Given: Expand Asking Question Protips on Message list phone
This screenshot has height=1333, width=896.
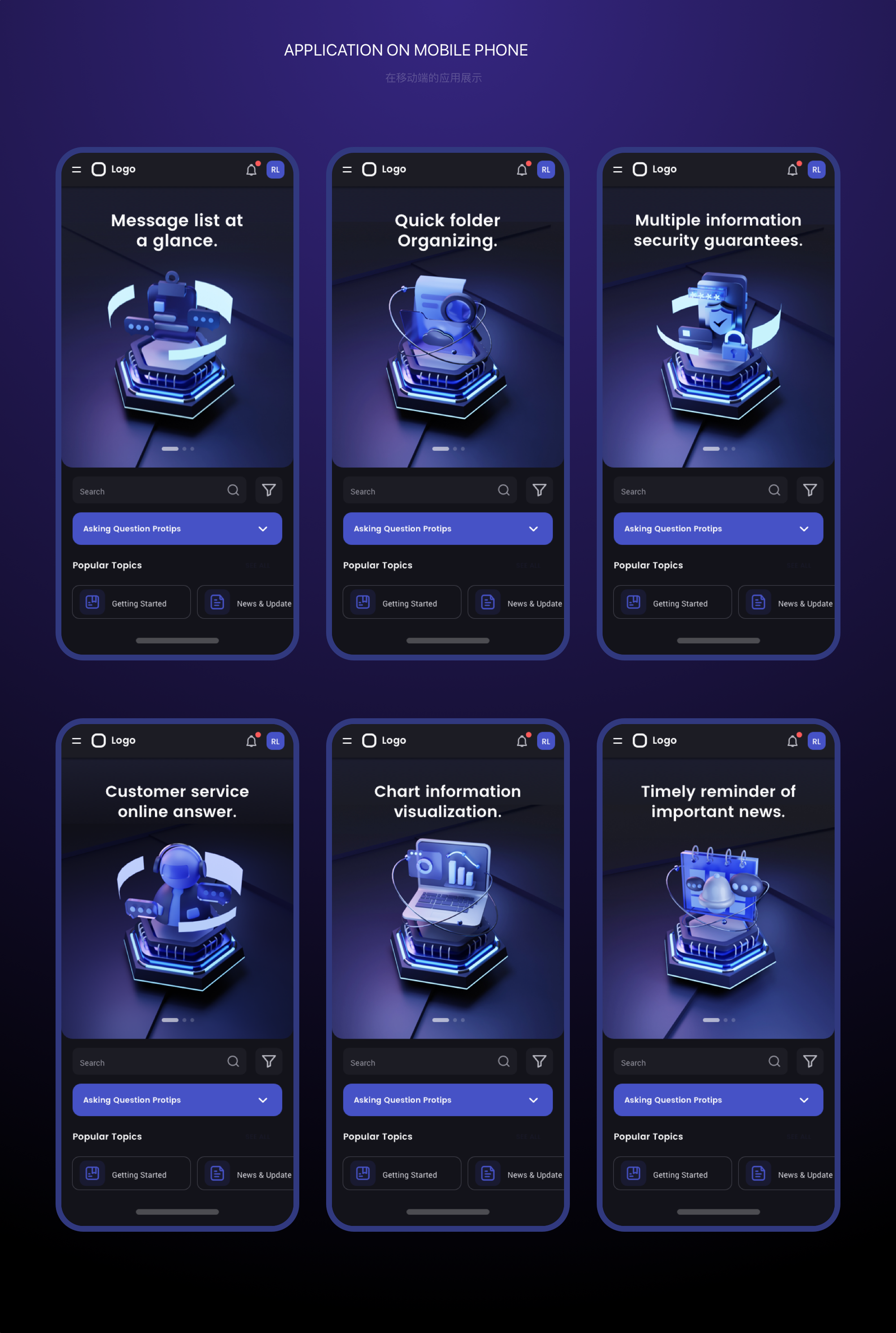Looking at the screenshot, I should click(x=177, y=529).
